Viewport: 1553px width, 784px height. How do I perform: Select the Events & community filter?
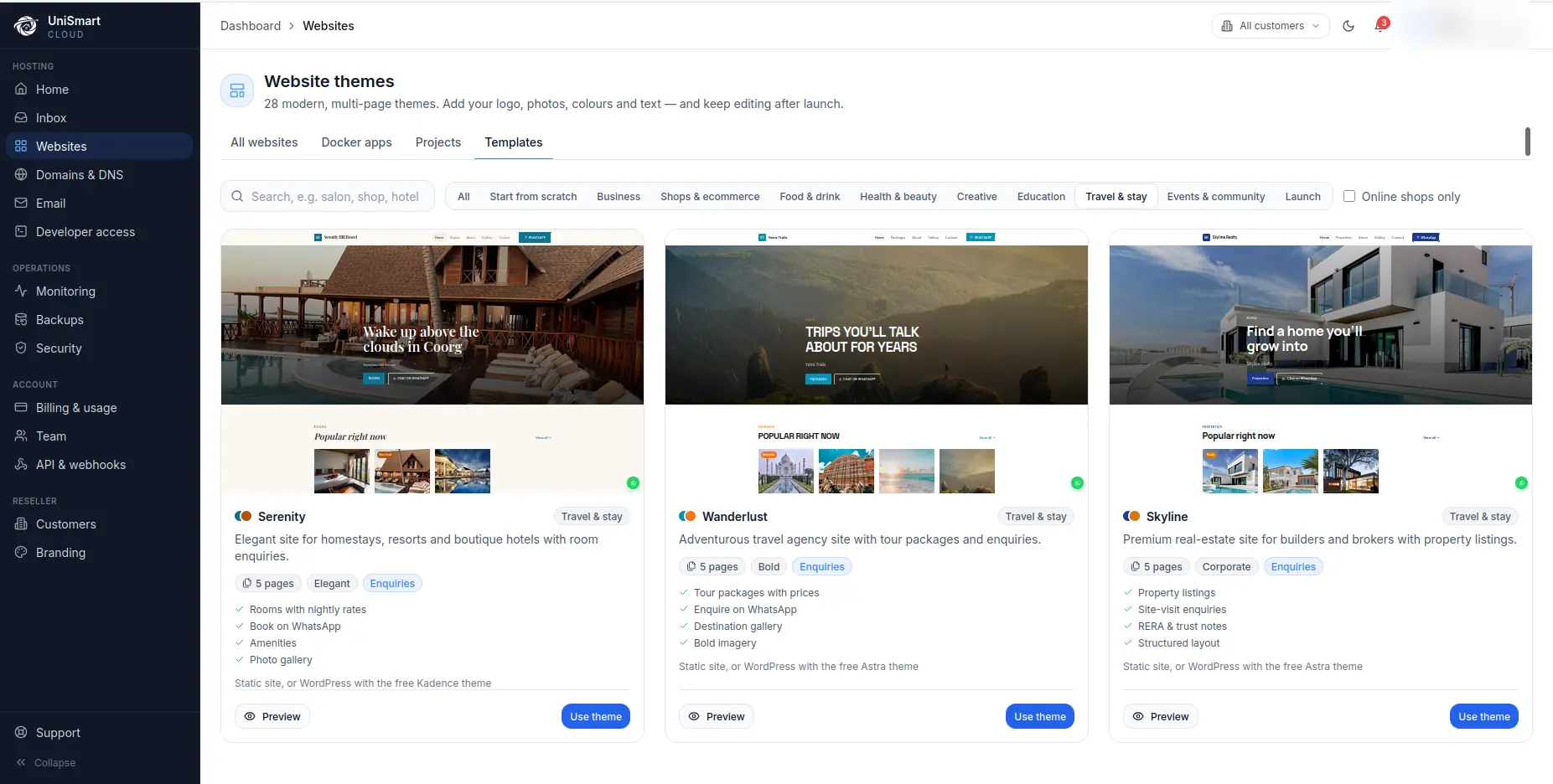(x=1216, y=196)
